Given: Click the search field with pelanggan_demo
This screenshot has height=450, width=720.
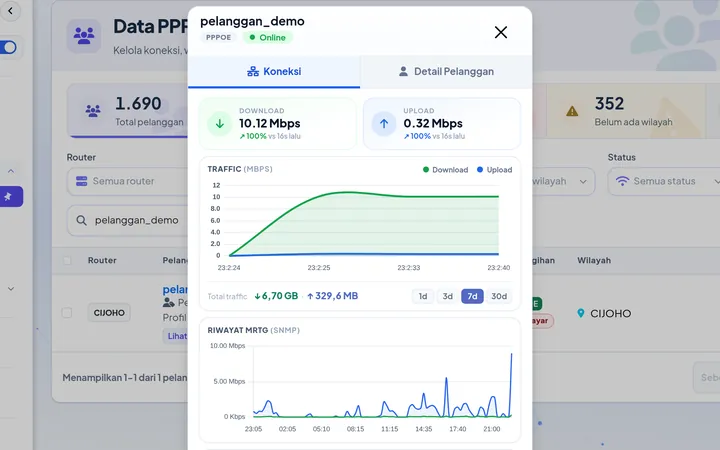Looking at the screenshot, I should coord(128,220).
